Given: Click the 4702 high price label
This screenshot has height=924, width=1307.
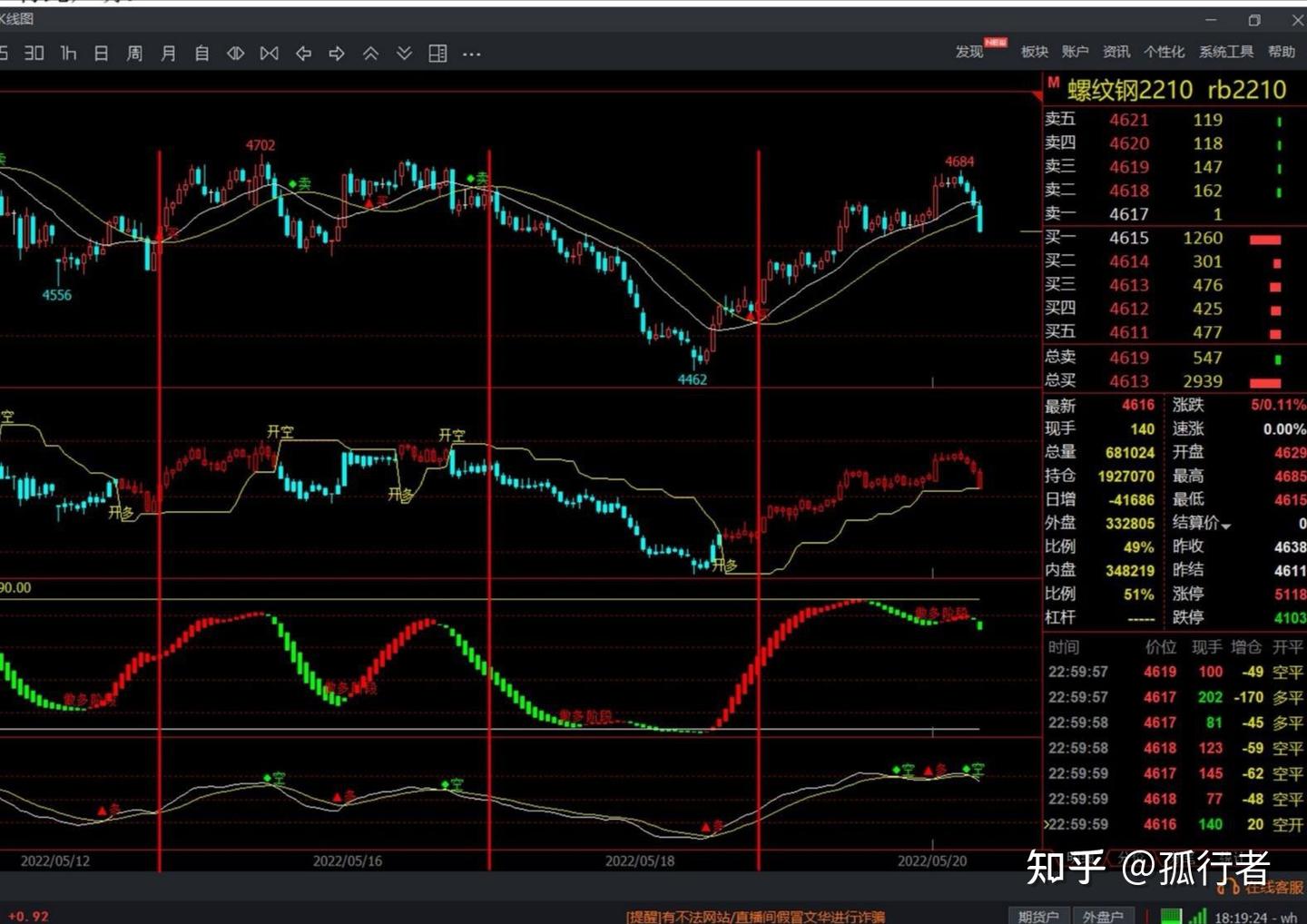Looking at the screenshot, I should [260, 145].
